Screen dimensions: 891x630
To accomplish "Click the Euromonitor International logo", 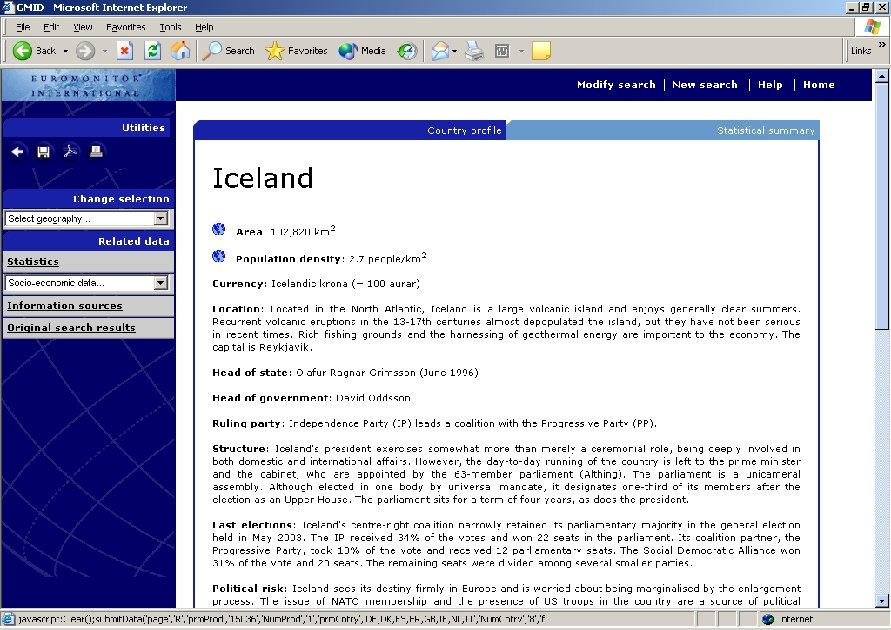I will (88, 85).
